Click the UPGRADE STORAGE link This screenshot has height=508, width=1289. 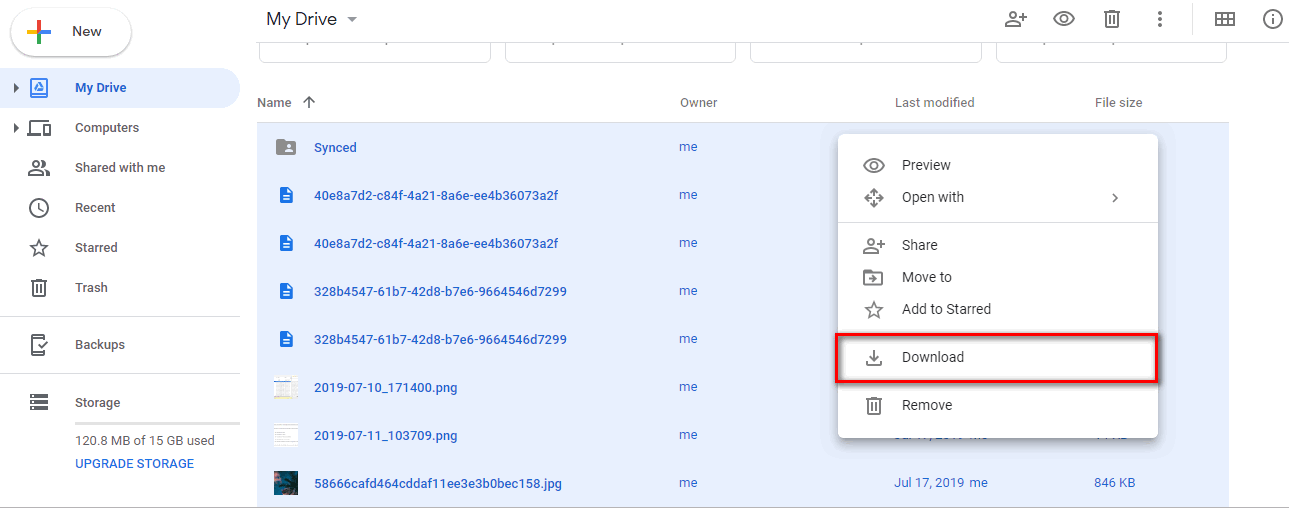coord(134,464)
